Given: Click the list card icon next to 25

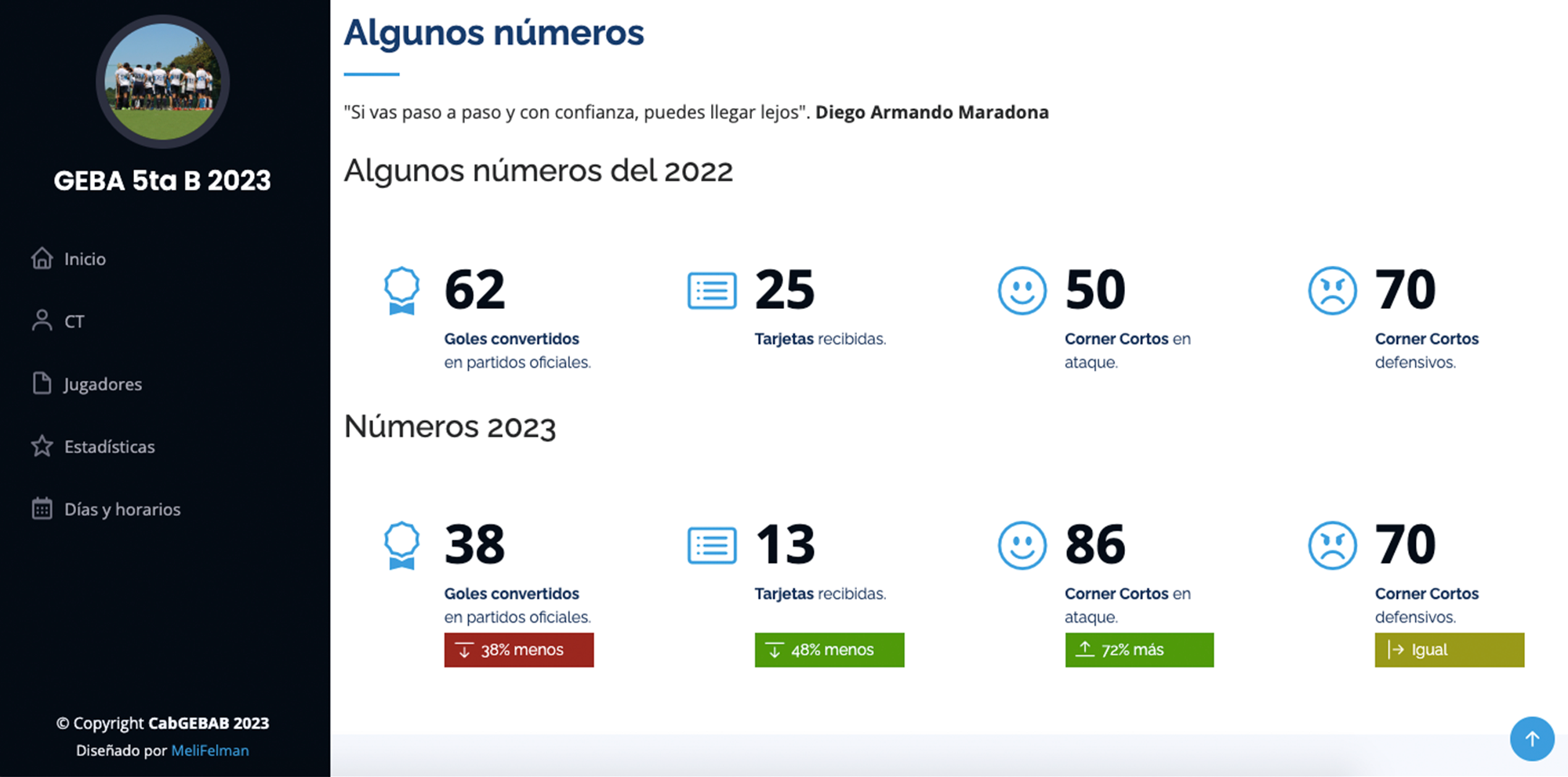Looking at the screenshot, I should [712, 291].
